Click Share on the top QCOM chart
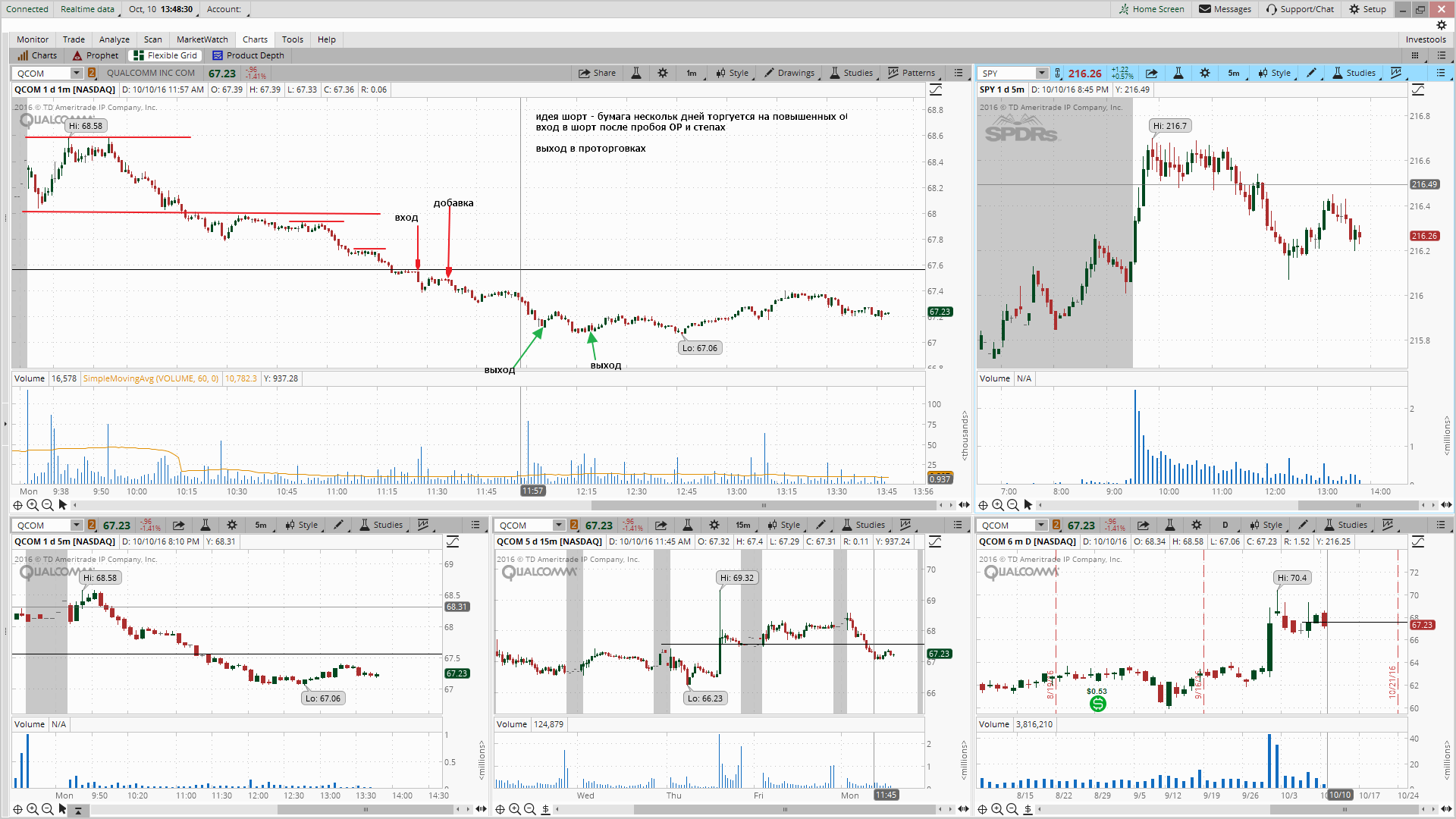This screenshot has height=819, width=1456. (597, 73)
